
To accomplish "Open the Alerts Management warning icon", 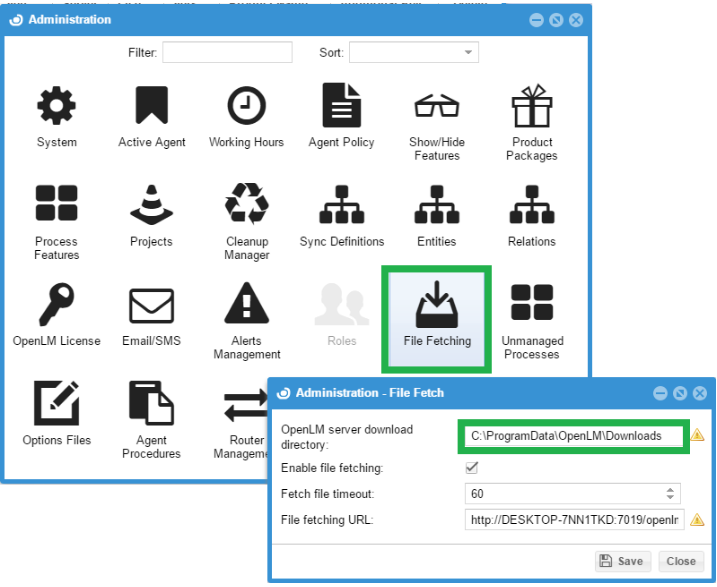I will (x=246, y=305).
